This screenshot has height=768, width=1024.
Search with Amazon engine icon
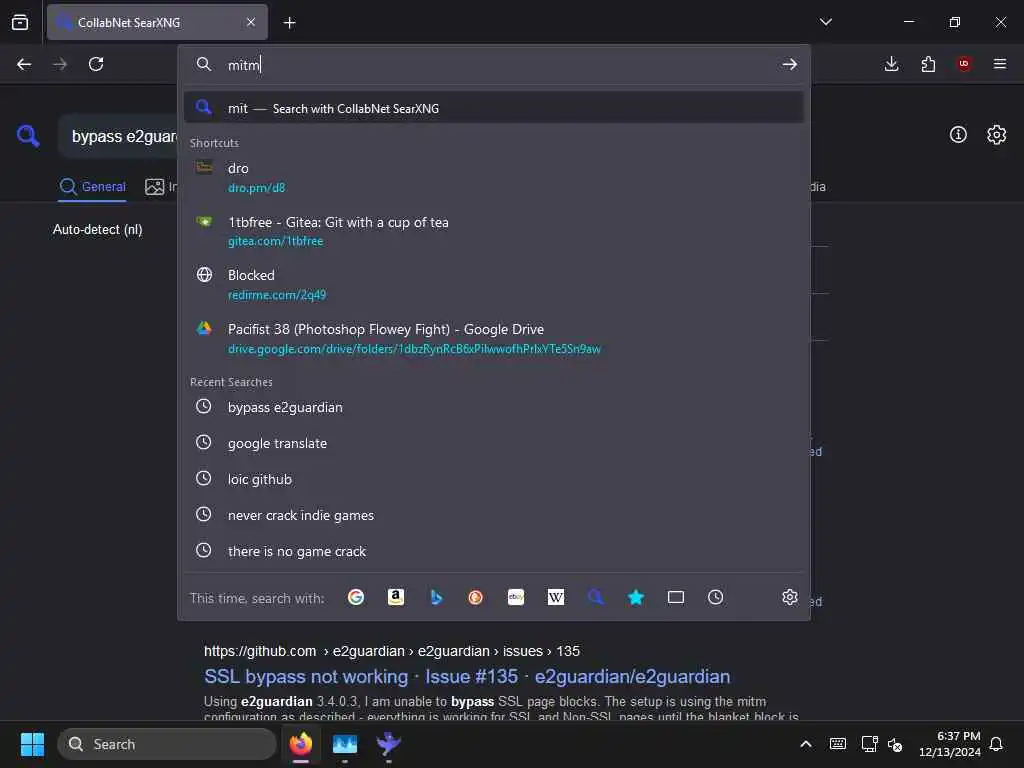point(396,597)
